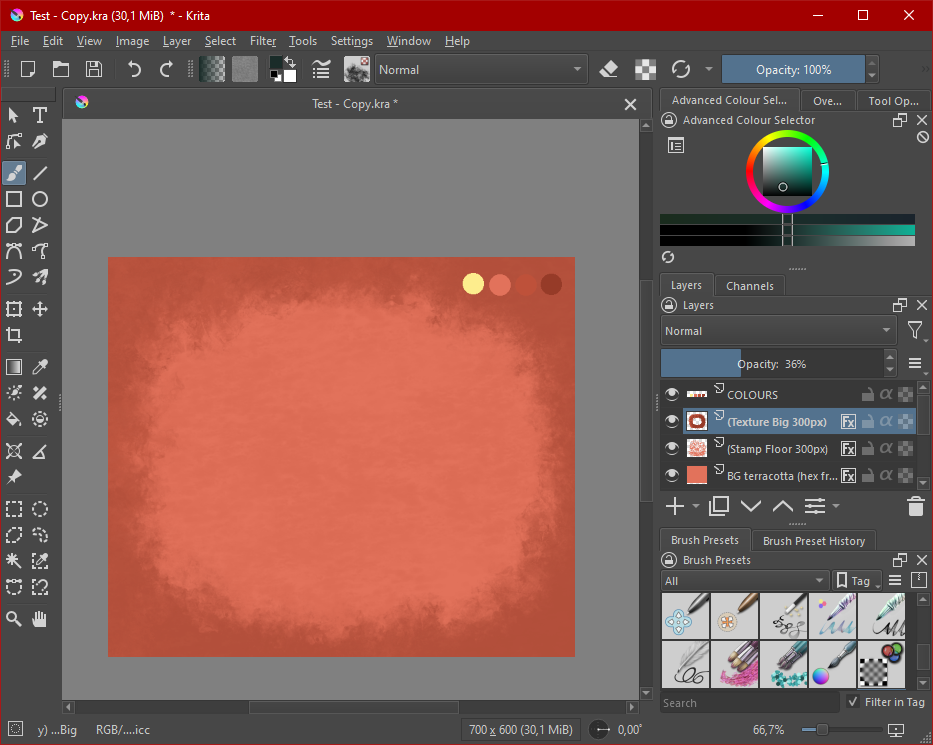Open the Filter menu
This screenshot has width=933, height=745.
pyautogui.click(x=263, y=41)
